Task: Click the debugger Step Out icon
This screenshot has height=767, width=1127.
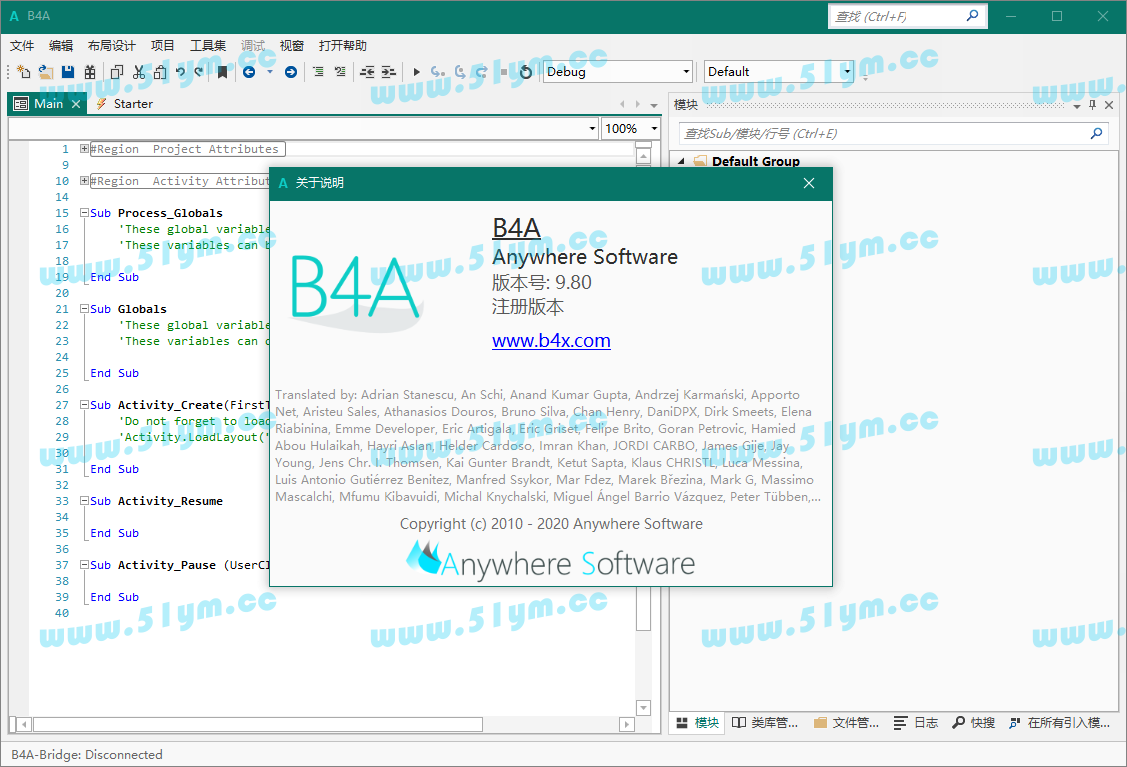Action: pyautogui.click(x=482, y=71)
